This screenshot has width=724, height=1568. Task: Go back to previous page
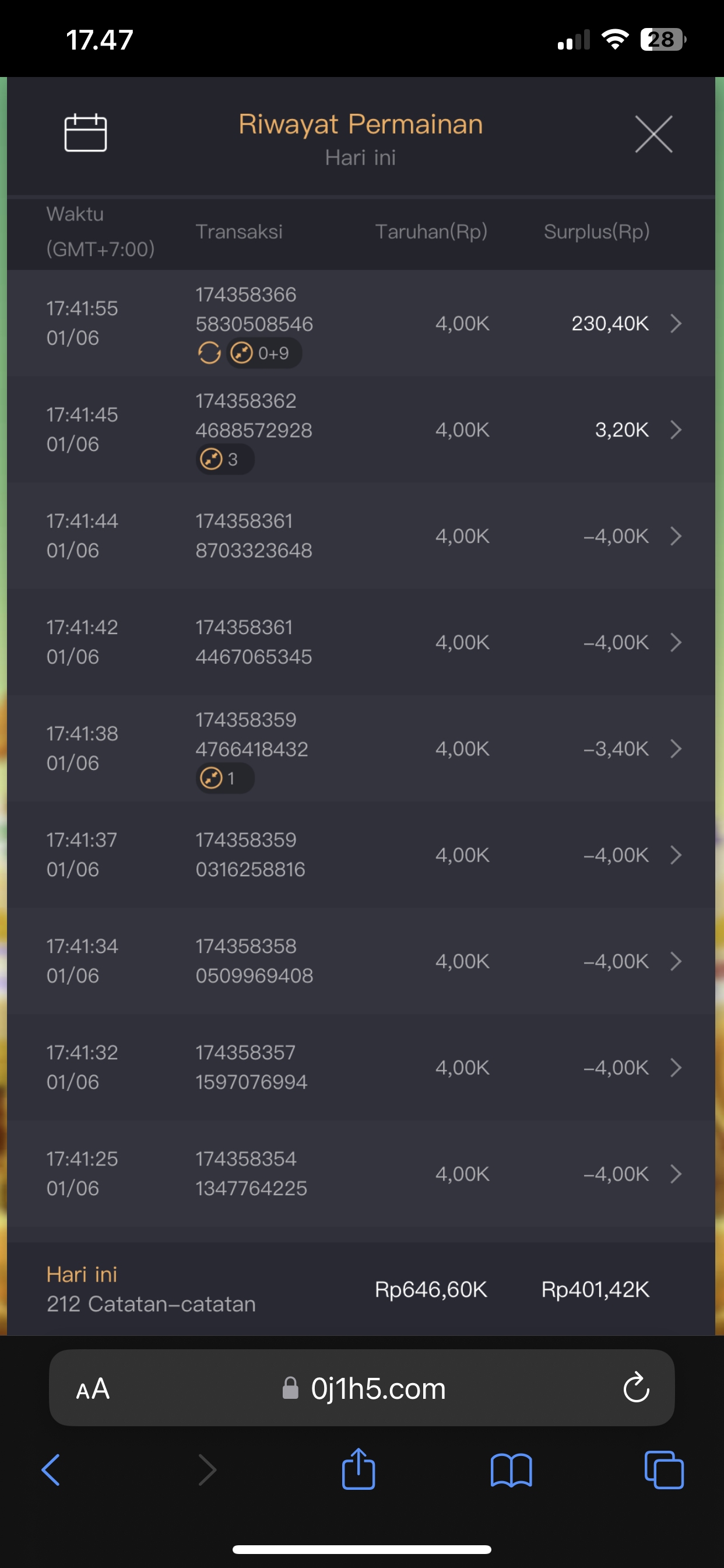pyautogui.click(x=51, y=1470)
